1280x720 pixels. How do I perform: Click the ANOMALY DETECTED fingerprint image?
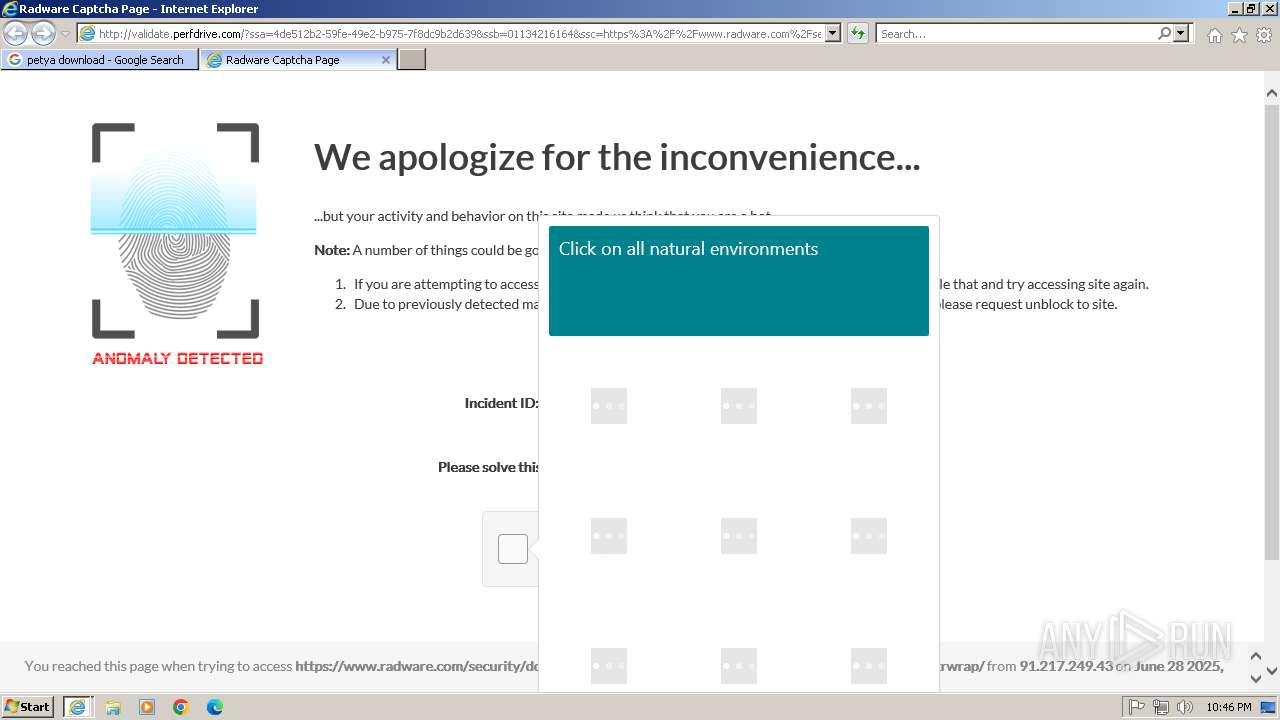coord(176,243)
